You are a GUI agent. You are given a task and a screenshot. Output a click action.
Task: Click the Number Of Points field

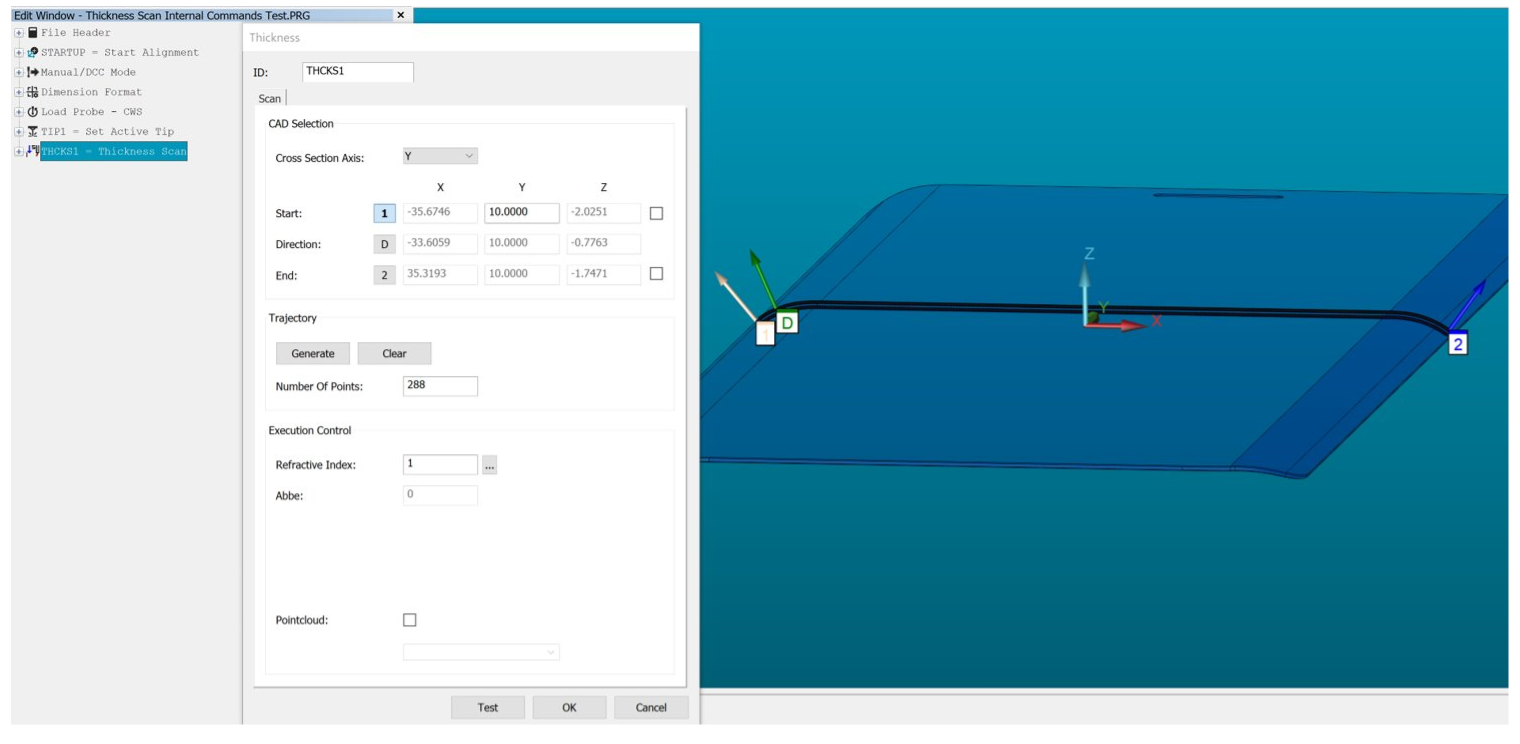point(441,385)
